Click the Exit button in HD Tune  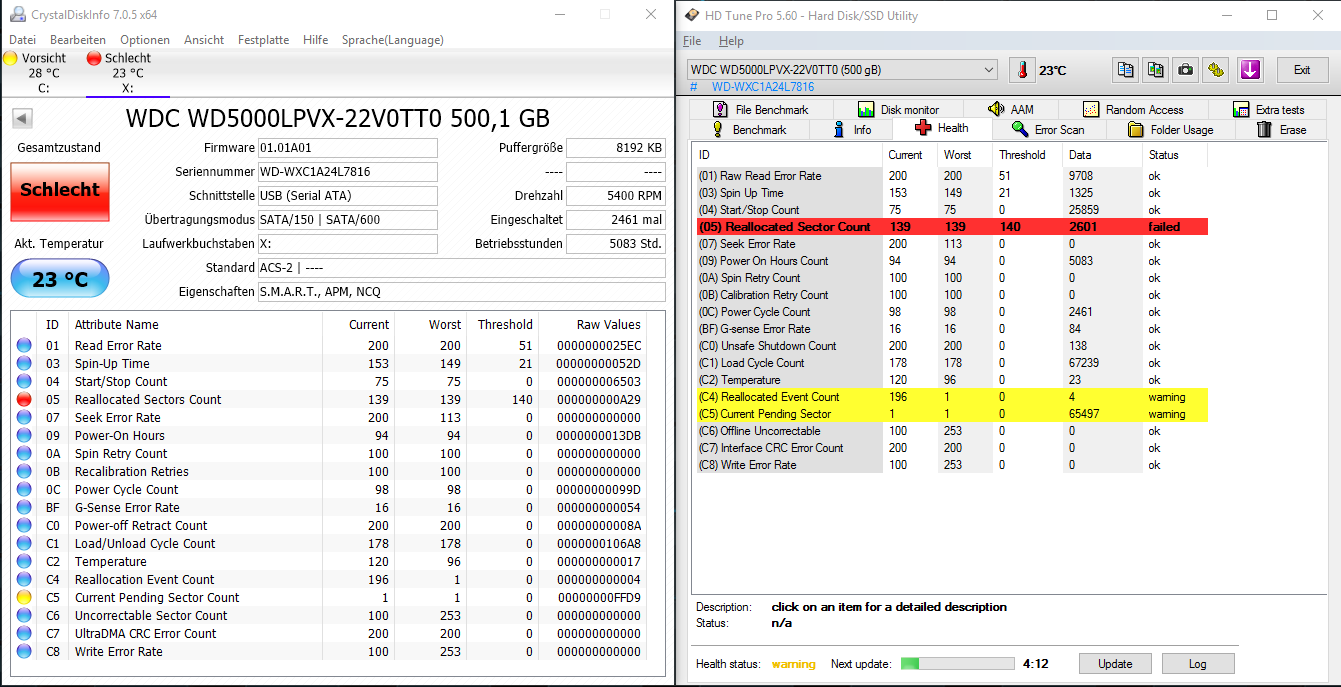[1302, 70]
